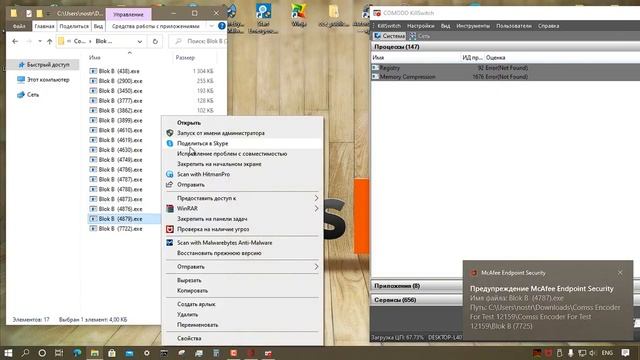640x360 pixels.
Task: Open Microsoft Store bag icon on taskbar
Action: [x=112, y=353]
